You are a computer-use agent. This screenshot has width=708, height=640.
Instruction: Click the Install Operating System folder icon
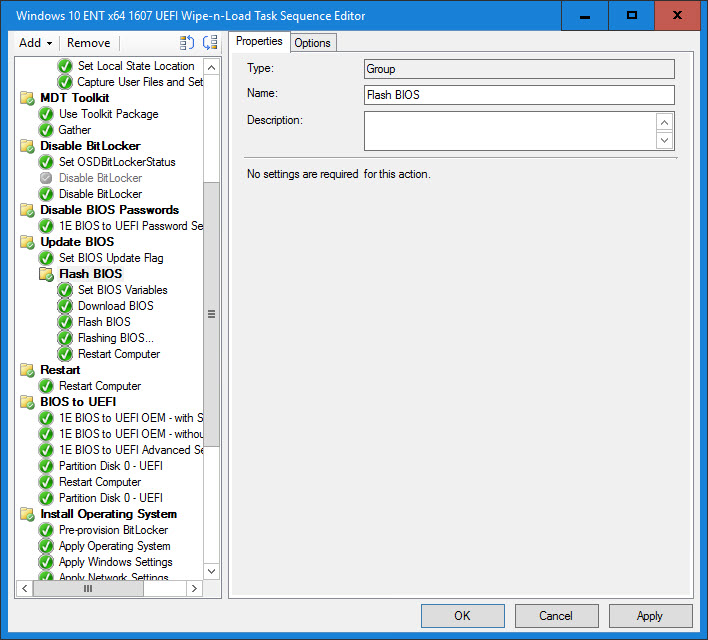click(27, 514)
